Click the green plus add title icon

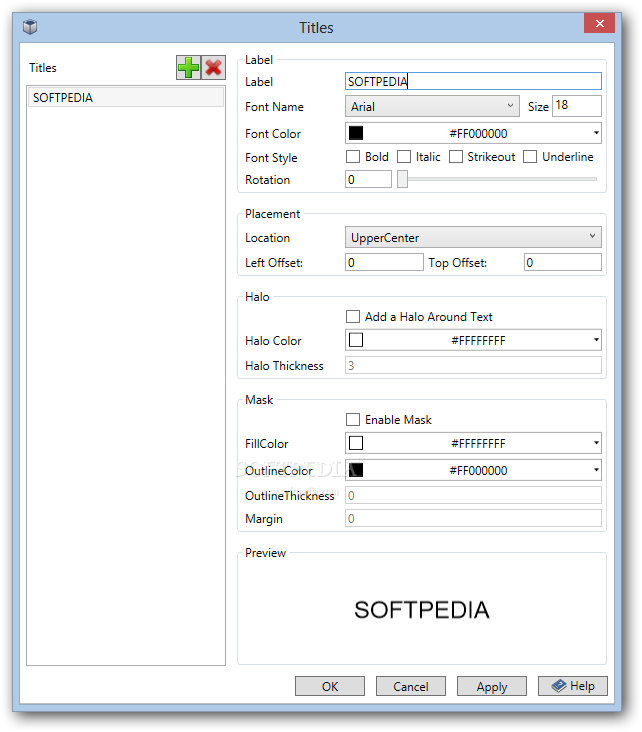click(x=189, y=68)
